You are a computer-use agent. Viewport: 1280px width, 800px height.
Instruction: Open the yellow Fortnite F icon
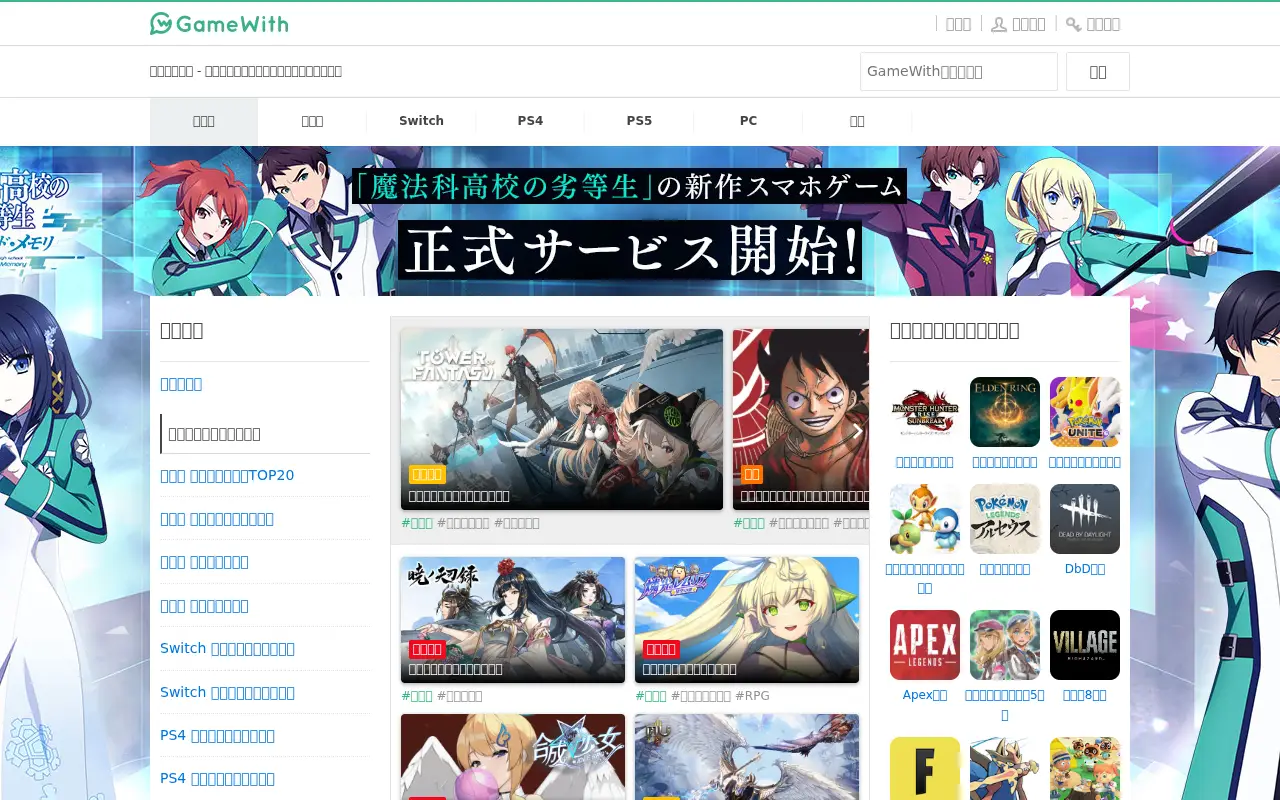coord(925,768)
